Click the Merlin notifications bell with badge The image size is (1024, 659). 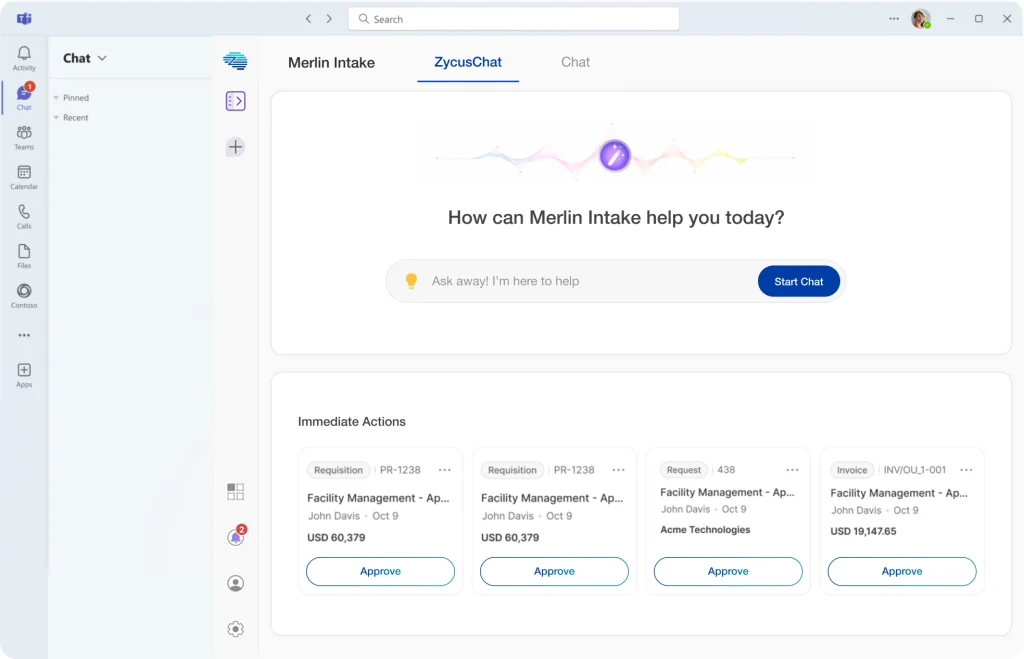point(235,537)
